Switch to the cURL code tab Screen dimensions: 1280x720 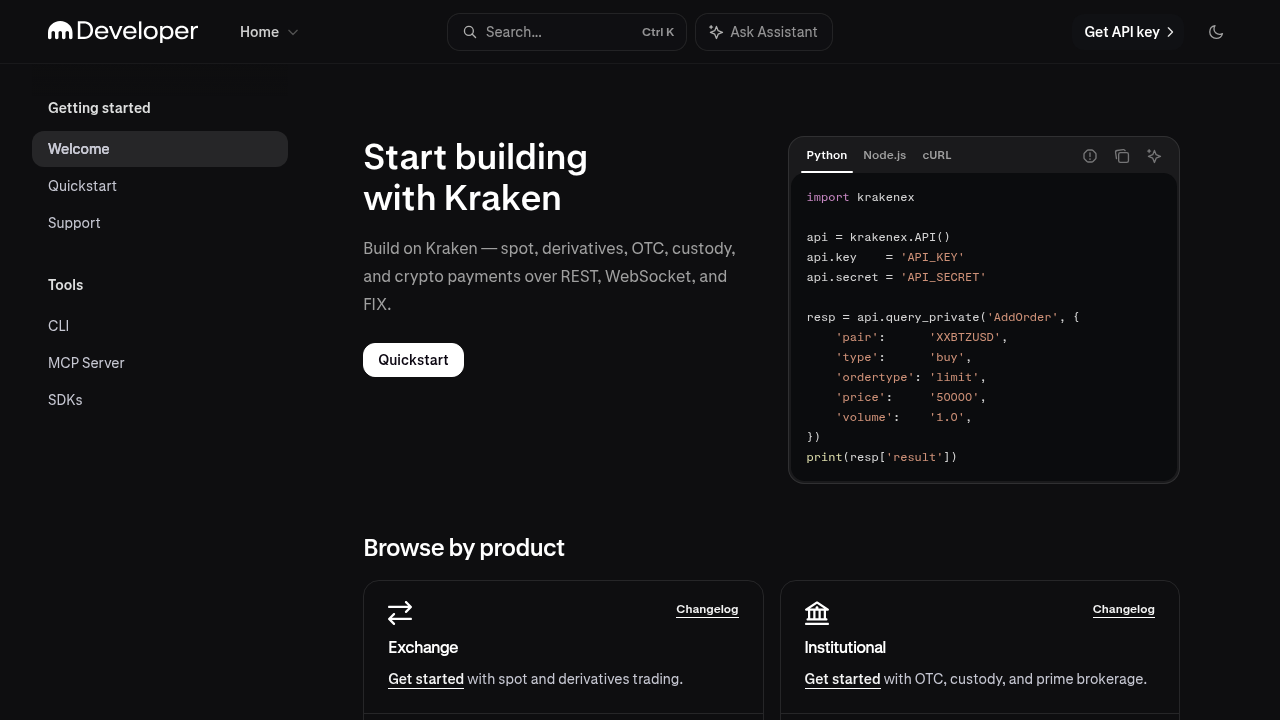pyautogui.click(x=937, y=155)
